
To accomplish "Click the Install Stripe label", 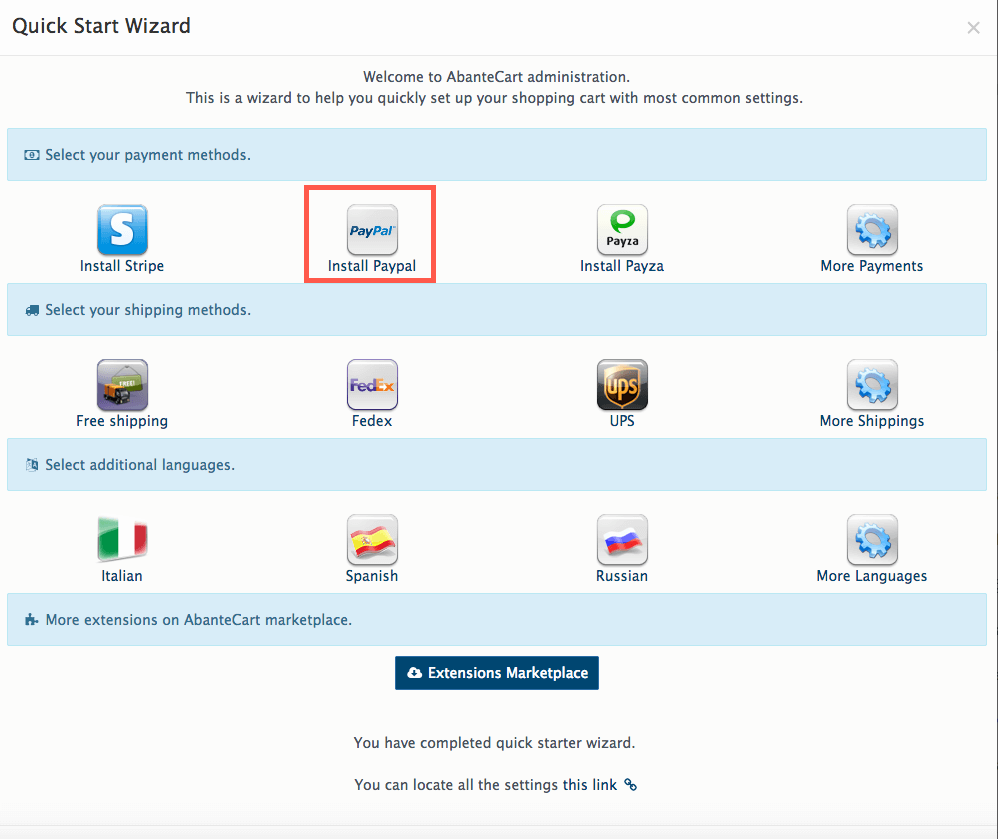I will pyautogui.click(x=122, y=266).
